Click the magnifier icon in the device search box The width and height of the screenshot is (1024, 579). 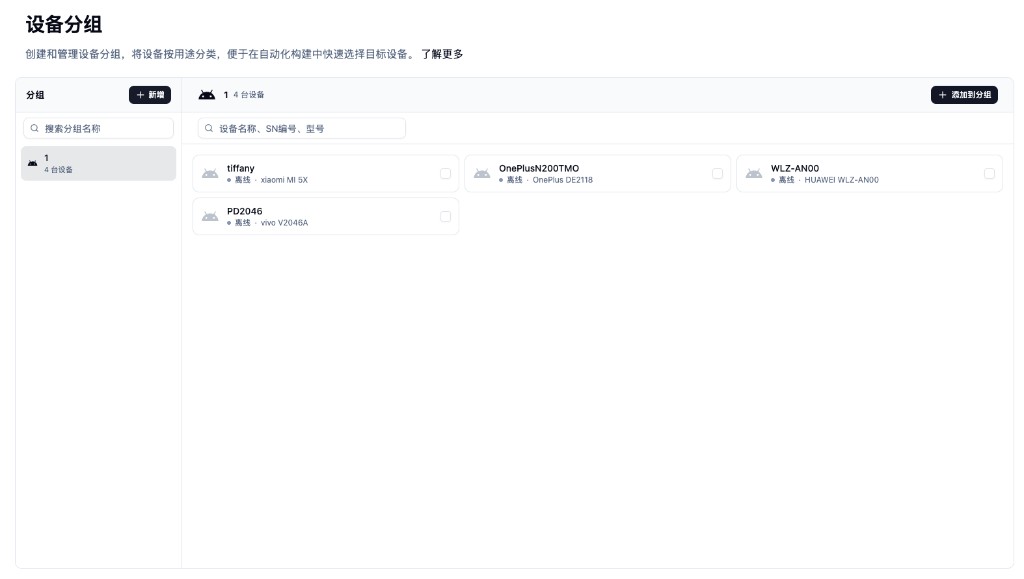(x=208, y=127)
